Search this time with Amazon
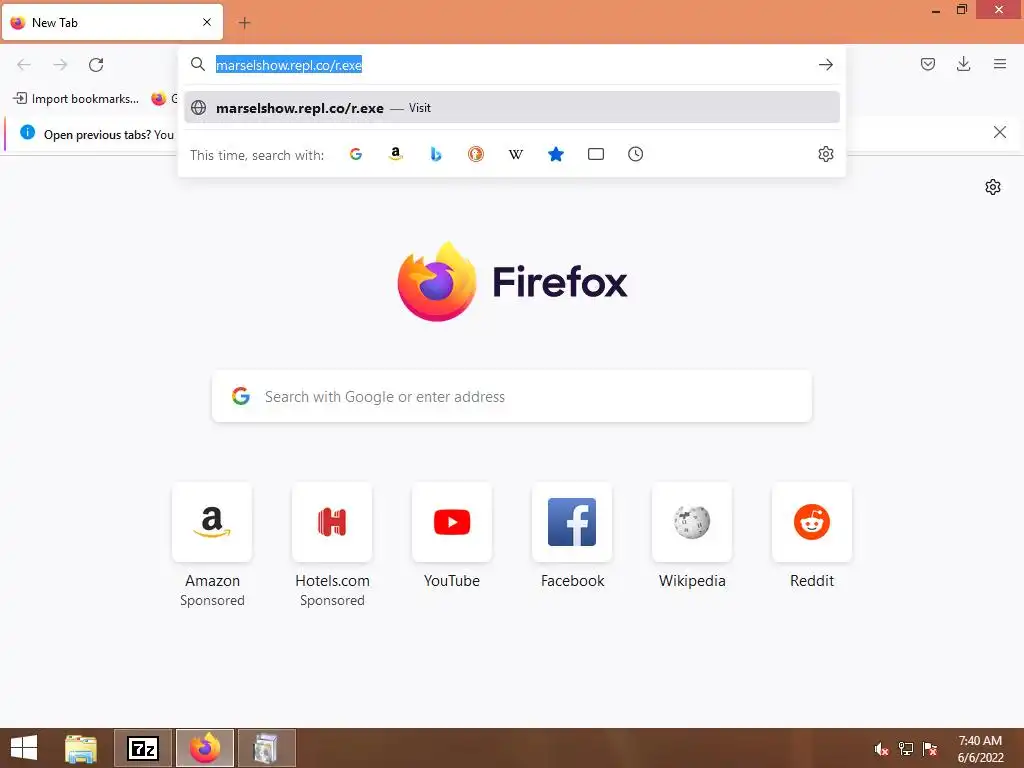 click(396, 154)
